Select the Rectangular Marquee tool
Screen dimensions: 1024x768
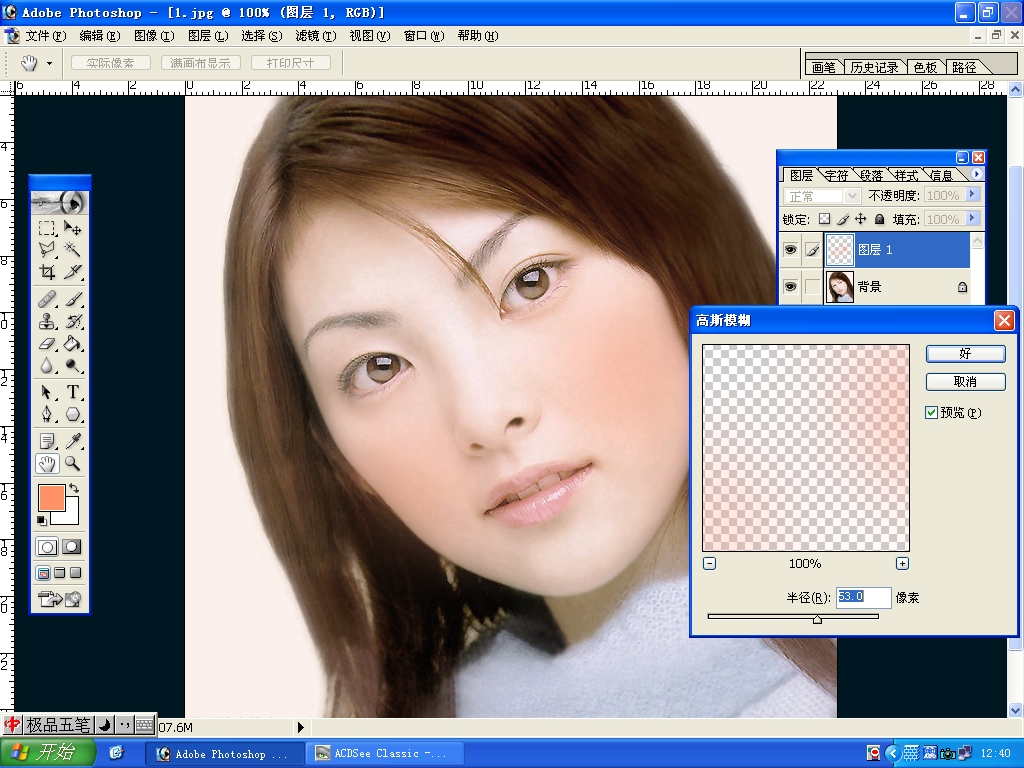46,228
